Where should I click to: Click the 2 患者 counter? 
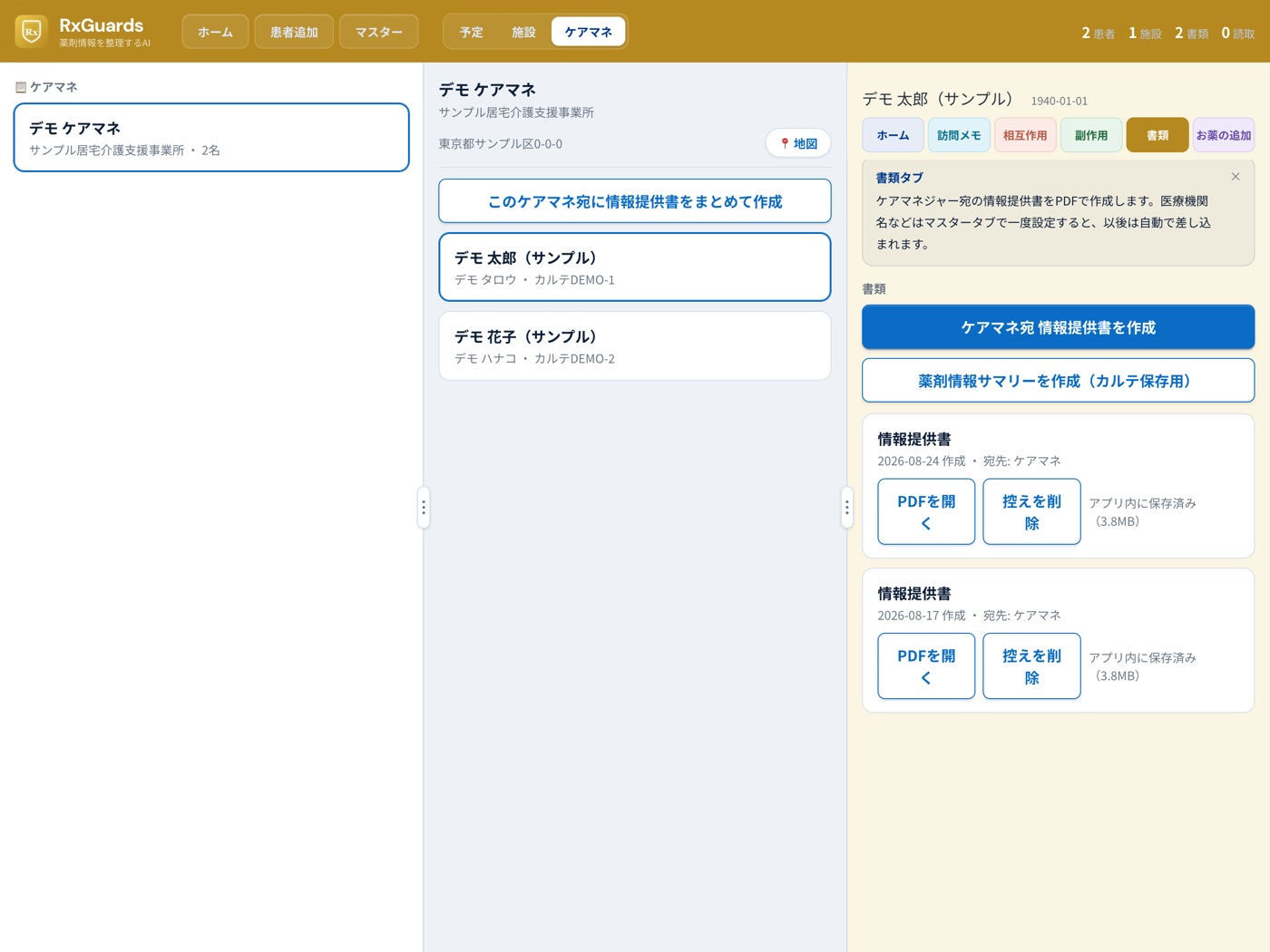coord(1098,33)
